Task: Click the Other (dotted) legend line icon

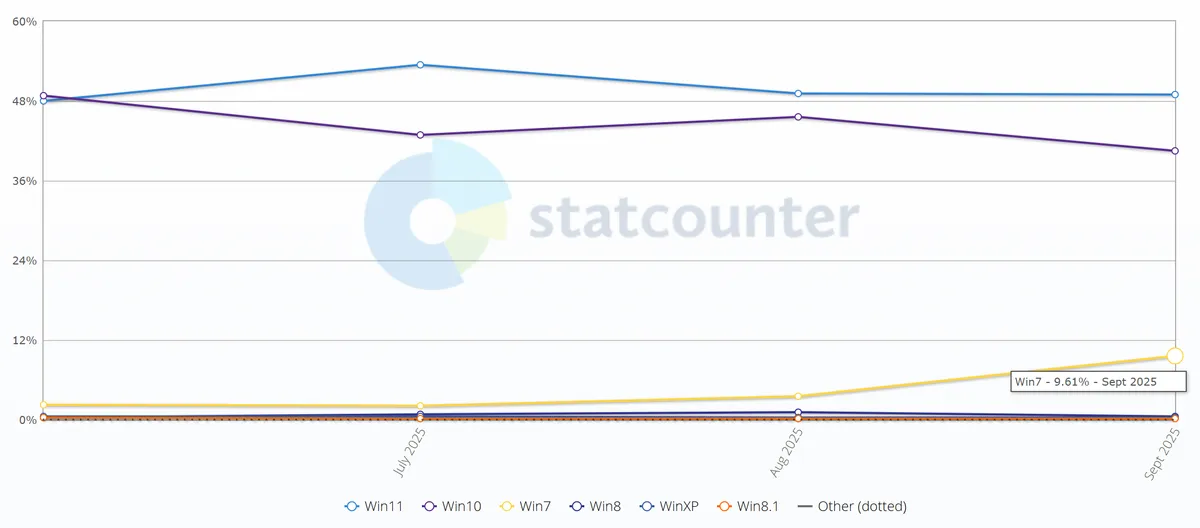Action: click(x=805, y=506)
